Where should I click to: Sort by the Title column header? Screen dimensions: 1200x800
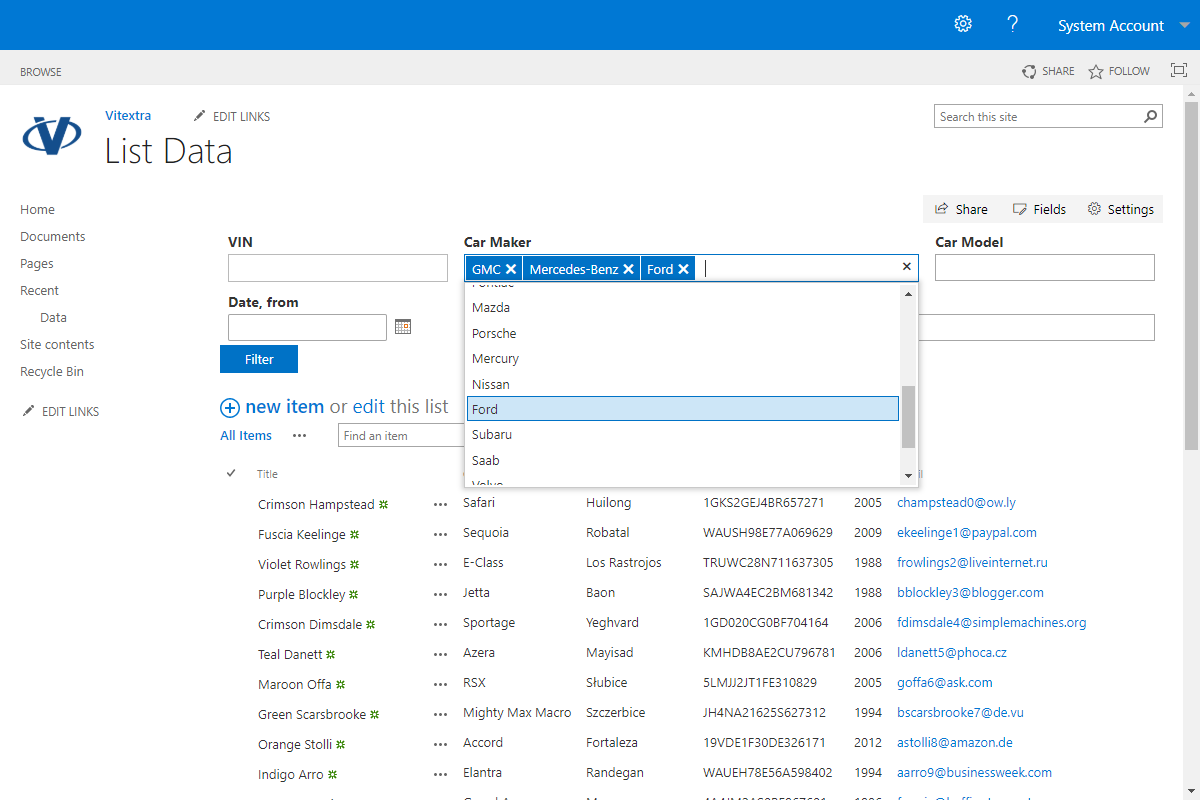[267, 474]
